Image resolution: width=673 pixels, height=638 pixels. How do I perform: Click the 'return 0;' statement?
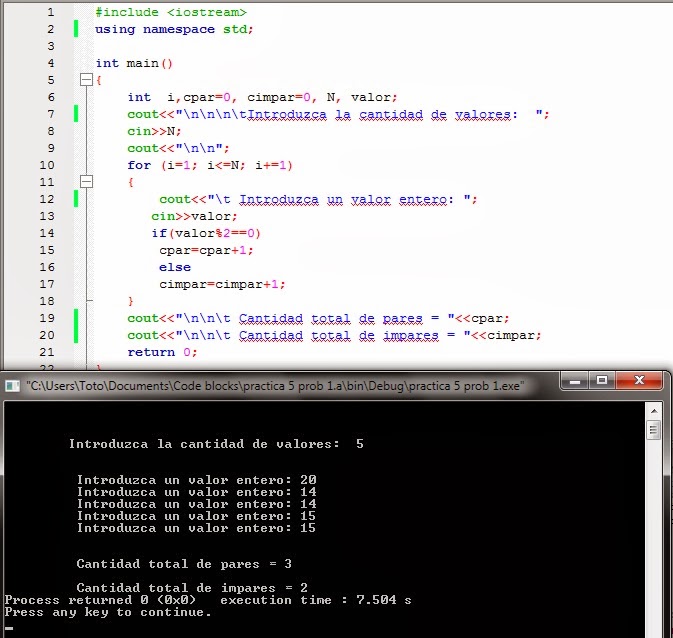point(162,352)
